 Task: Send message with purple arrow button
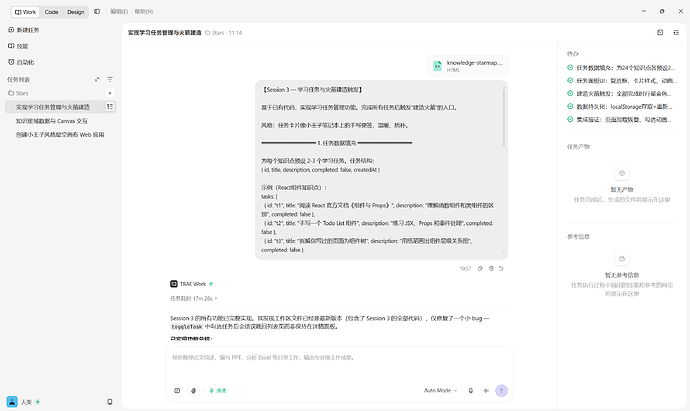point(501,390)
